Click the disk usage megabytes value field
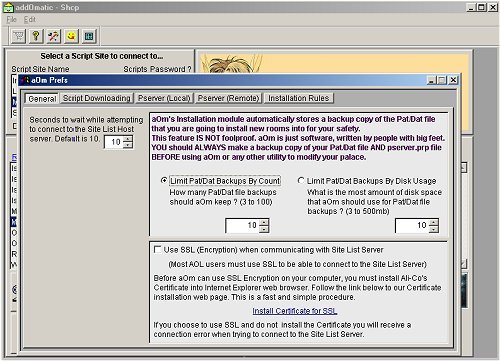Viewport: 500px width, 361px height. (x=412, y=226)
